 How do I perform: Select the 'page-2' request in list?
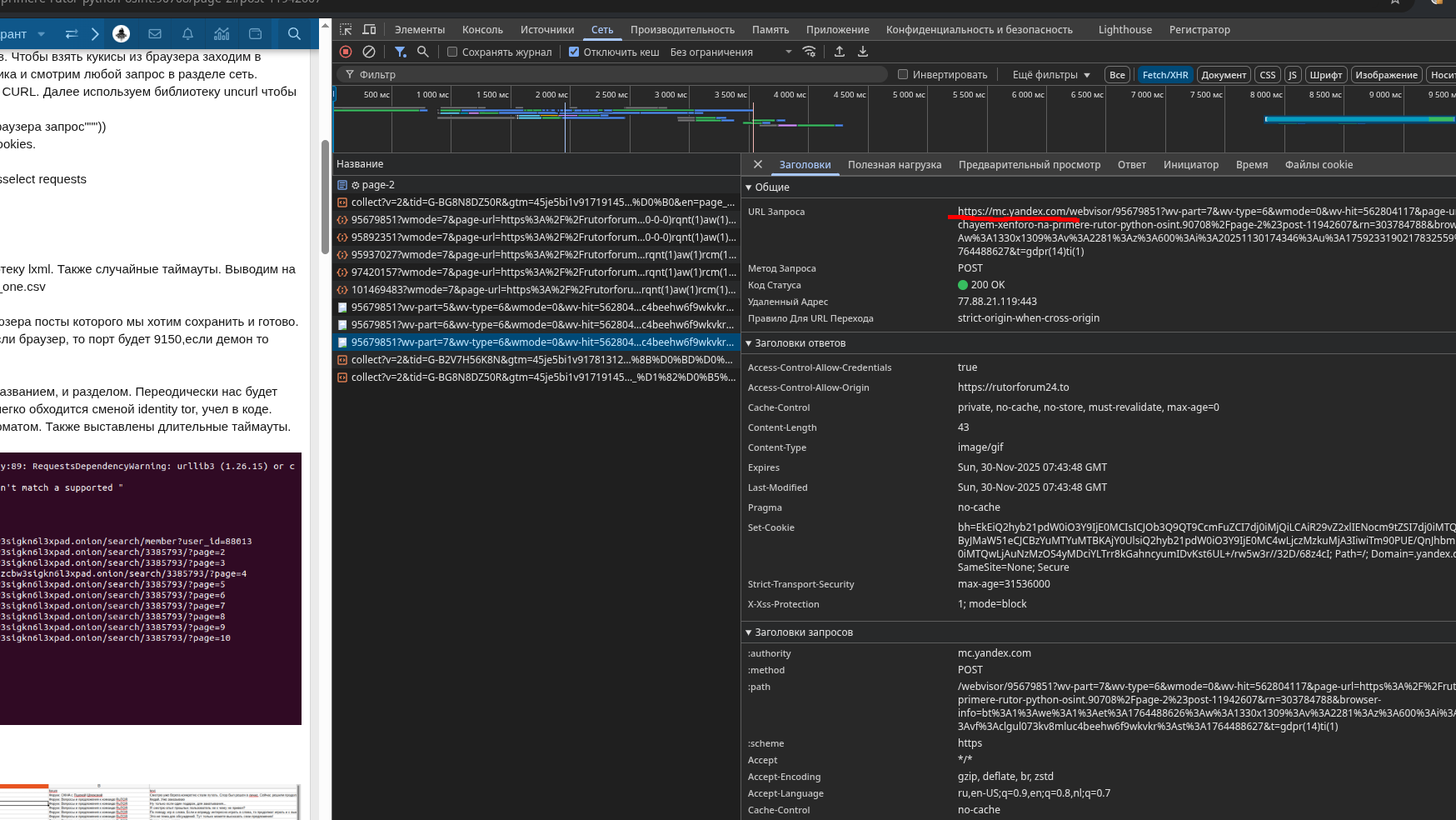(378, 185)
